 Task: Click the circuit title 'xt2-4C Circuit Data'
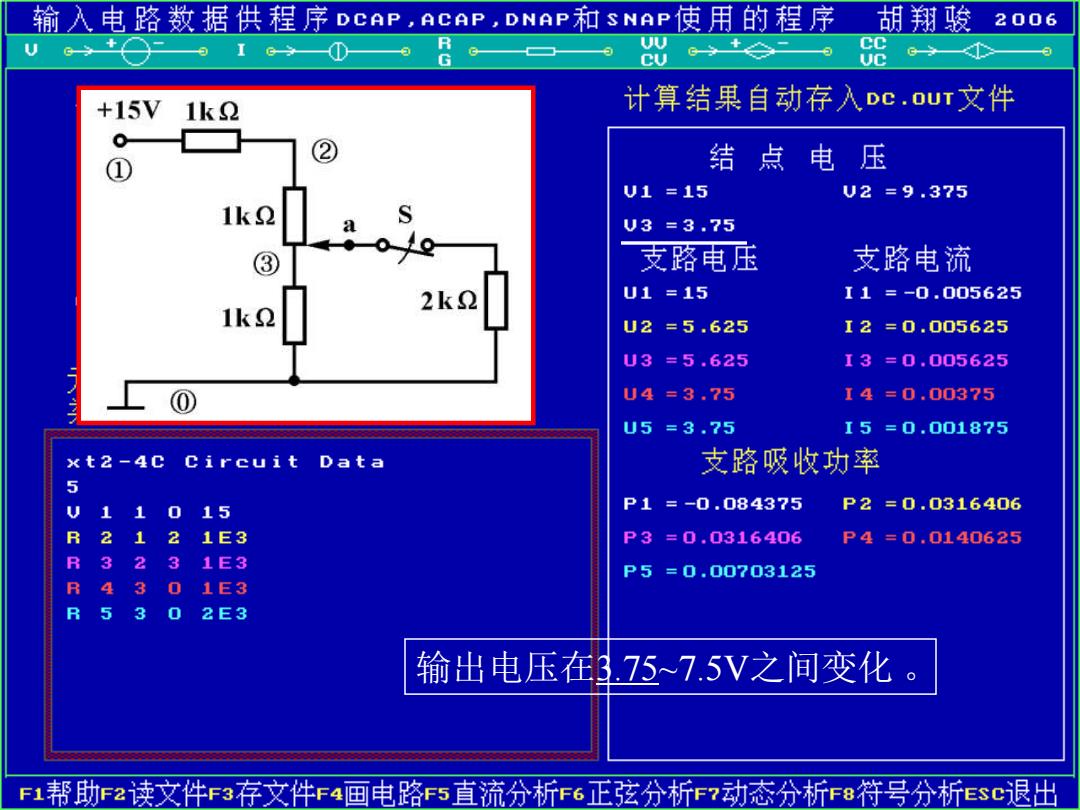(x=225, y=461)
